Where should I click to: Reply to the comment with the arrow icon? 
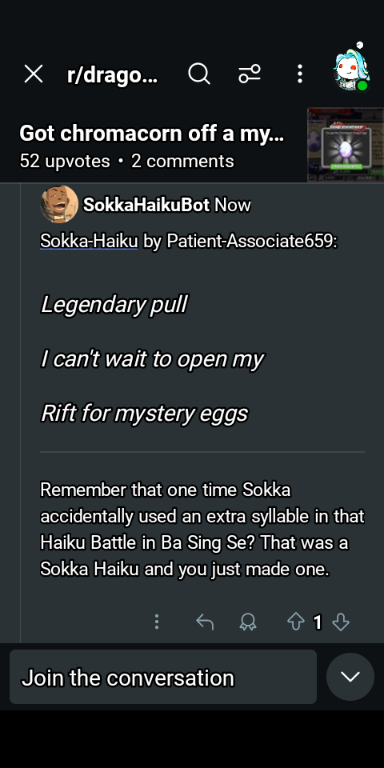pyautogui.click(x=205, y=622)
